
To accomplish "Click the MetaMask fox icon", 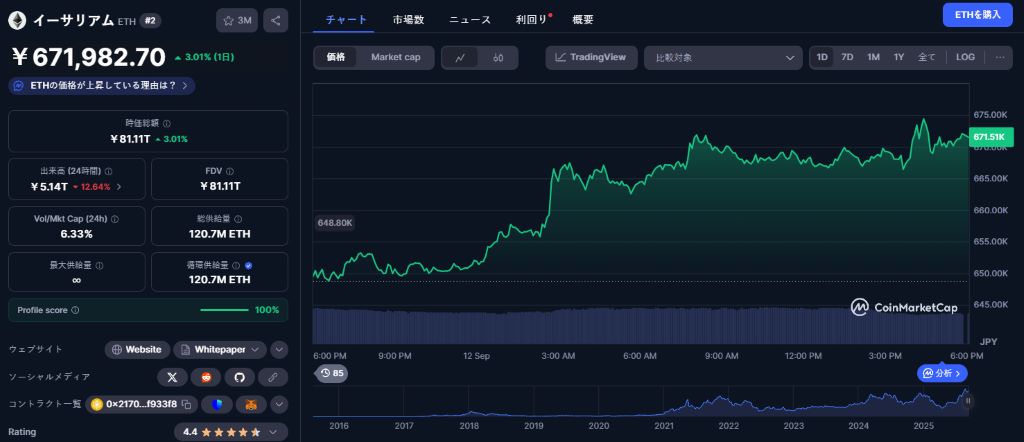I will click(x=250, y=404).
